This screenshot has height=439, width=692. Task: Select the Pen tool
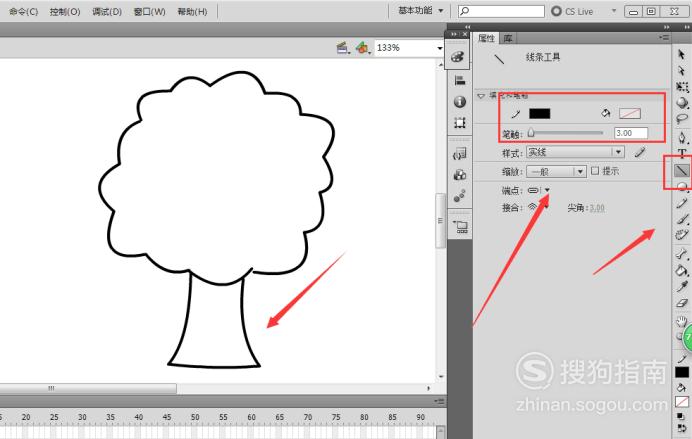click(682, 138)
